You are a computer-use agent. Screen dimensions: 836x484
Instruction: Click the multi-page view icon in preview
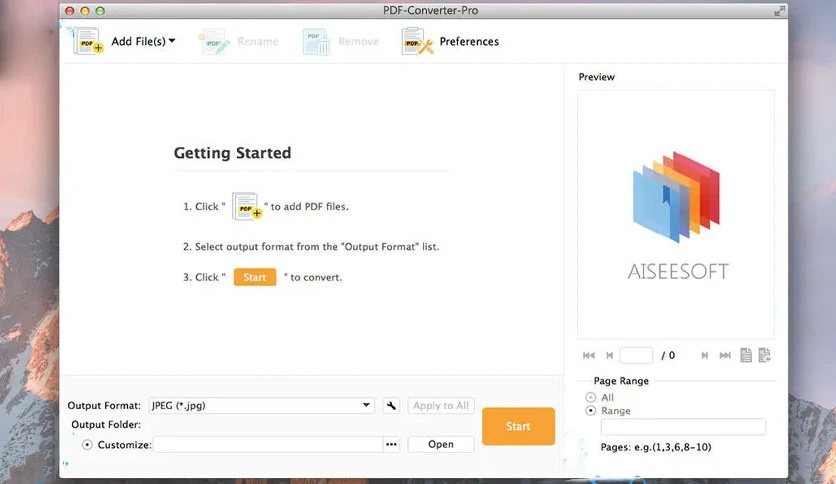(764, 355)
